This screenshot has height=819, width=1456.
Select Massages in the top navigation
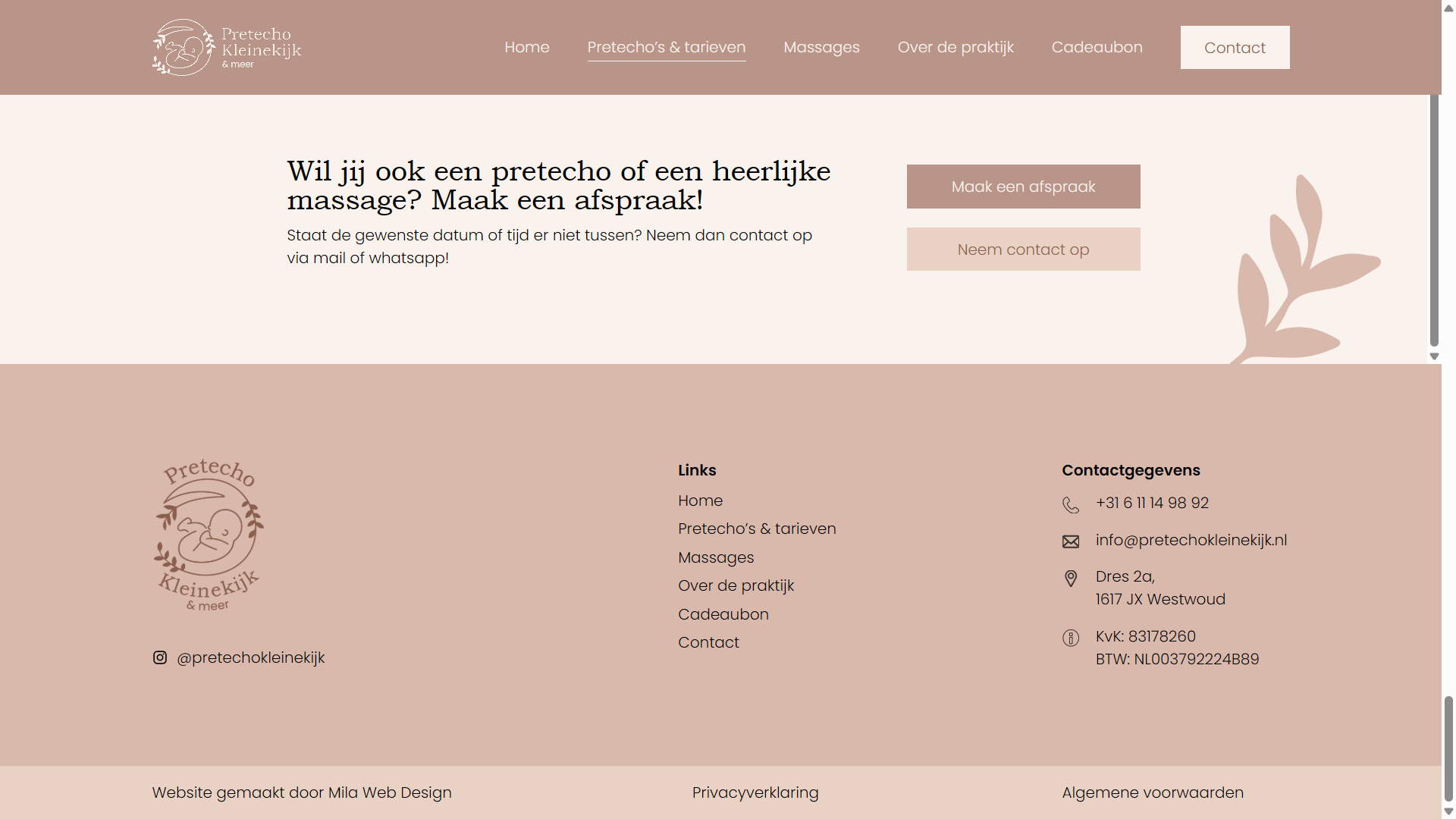pos(821,47)
